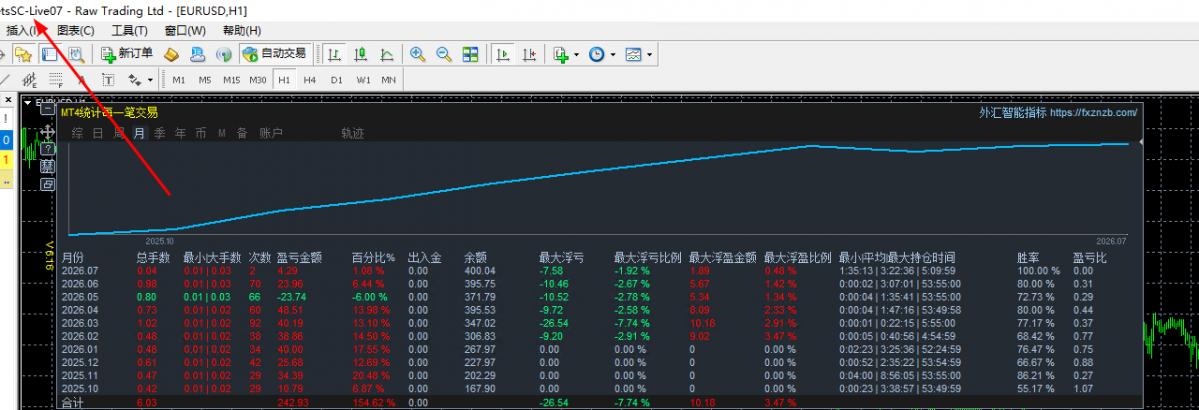The height and width of the screenshot is (410, 1199).
Task: Click the panel's question mark help button
Action: tap(47, 149)
